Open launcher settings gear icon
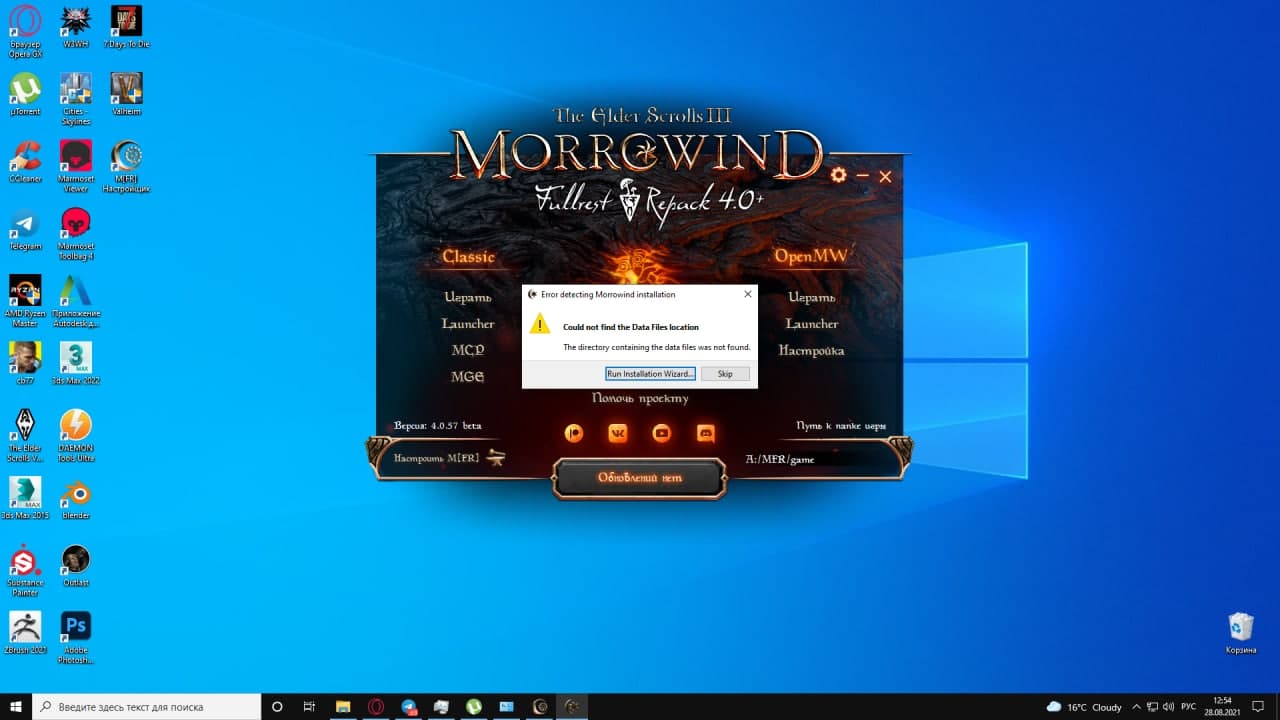Viewport: 1280px width, 720px height. coord(838,175)
